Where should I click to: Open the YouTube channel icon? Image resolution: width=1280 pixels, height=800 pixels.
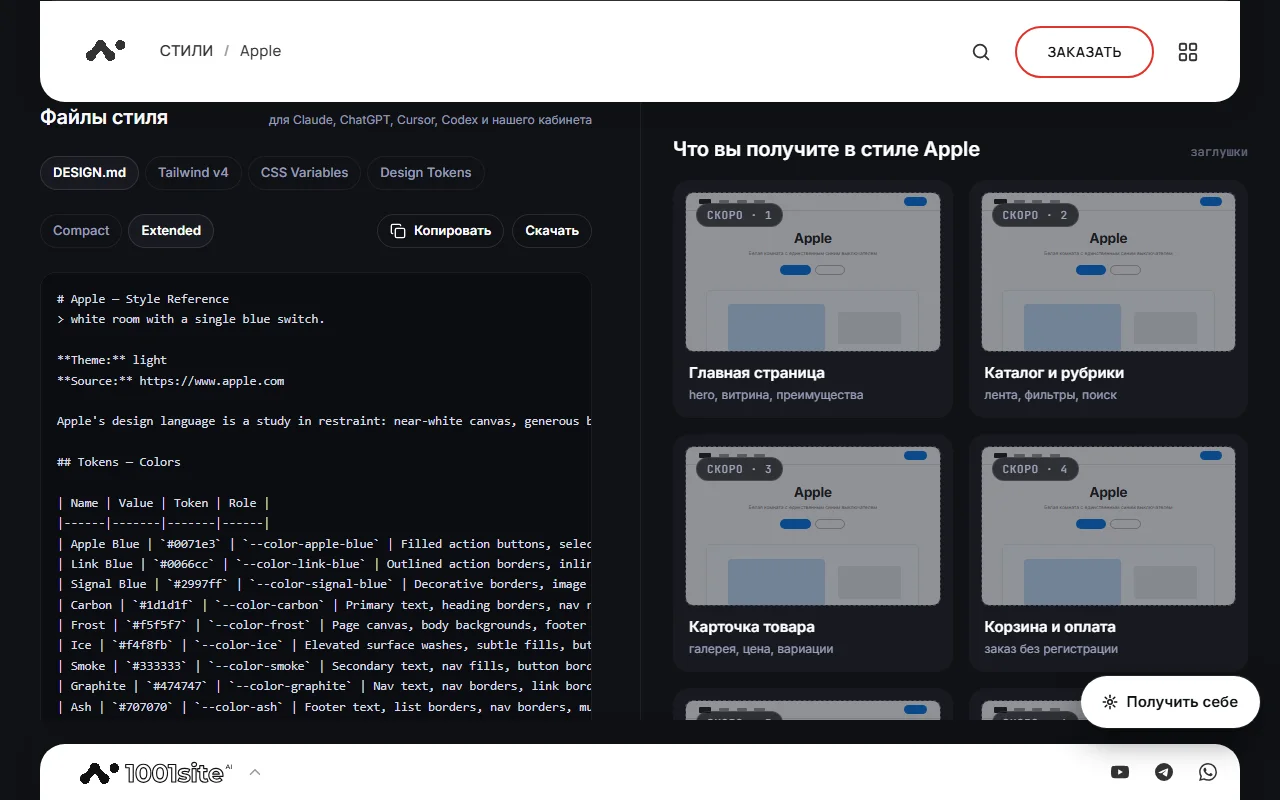[x=1120, y=772]
